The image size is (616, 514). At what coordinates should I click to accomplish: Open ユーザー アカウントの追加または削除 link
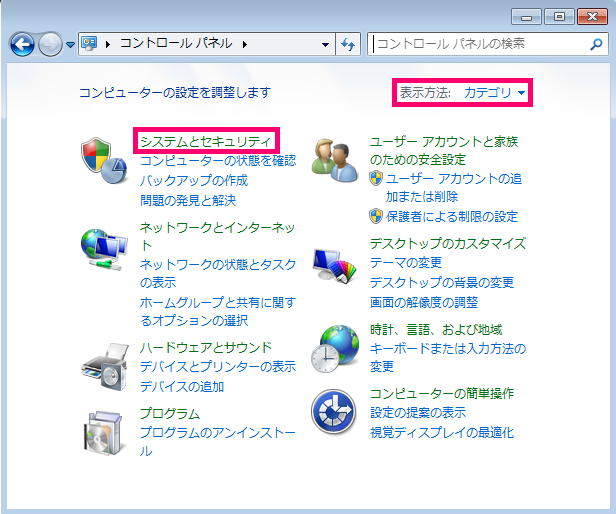click(x=454, y=187)
